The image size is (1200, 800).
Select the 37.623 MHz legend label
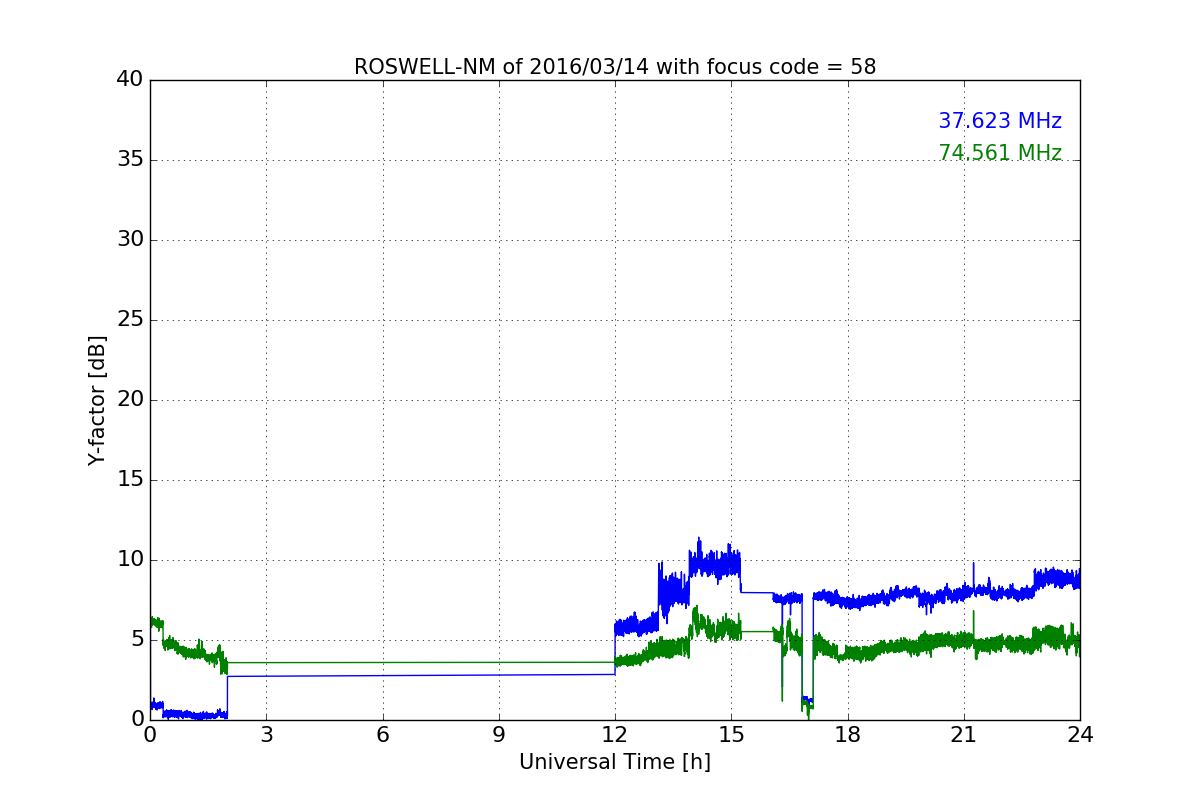click(x=1000, y=121)
